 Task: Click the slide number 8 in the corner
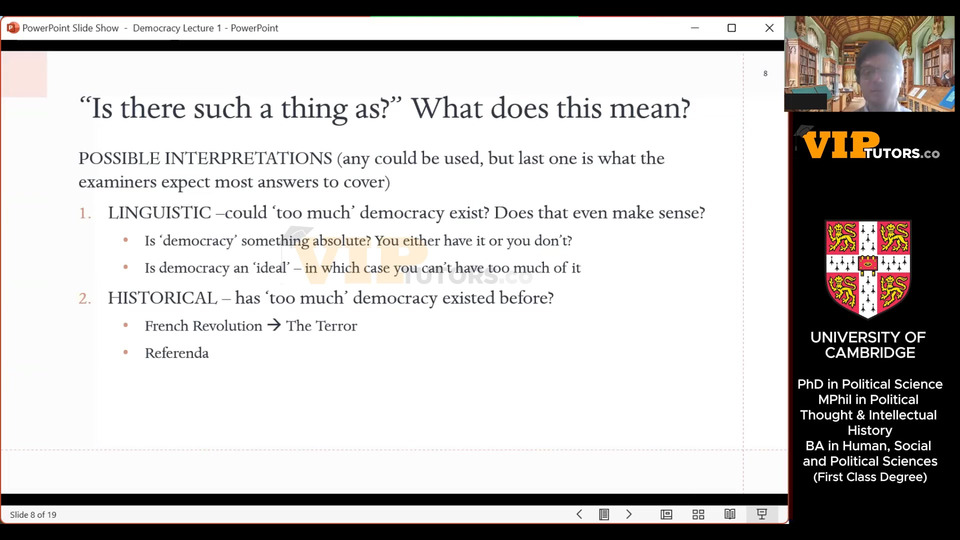pyautogui.click(x=765, y=73)
